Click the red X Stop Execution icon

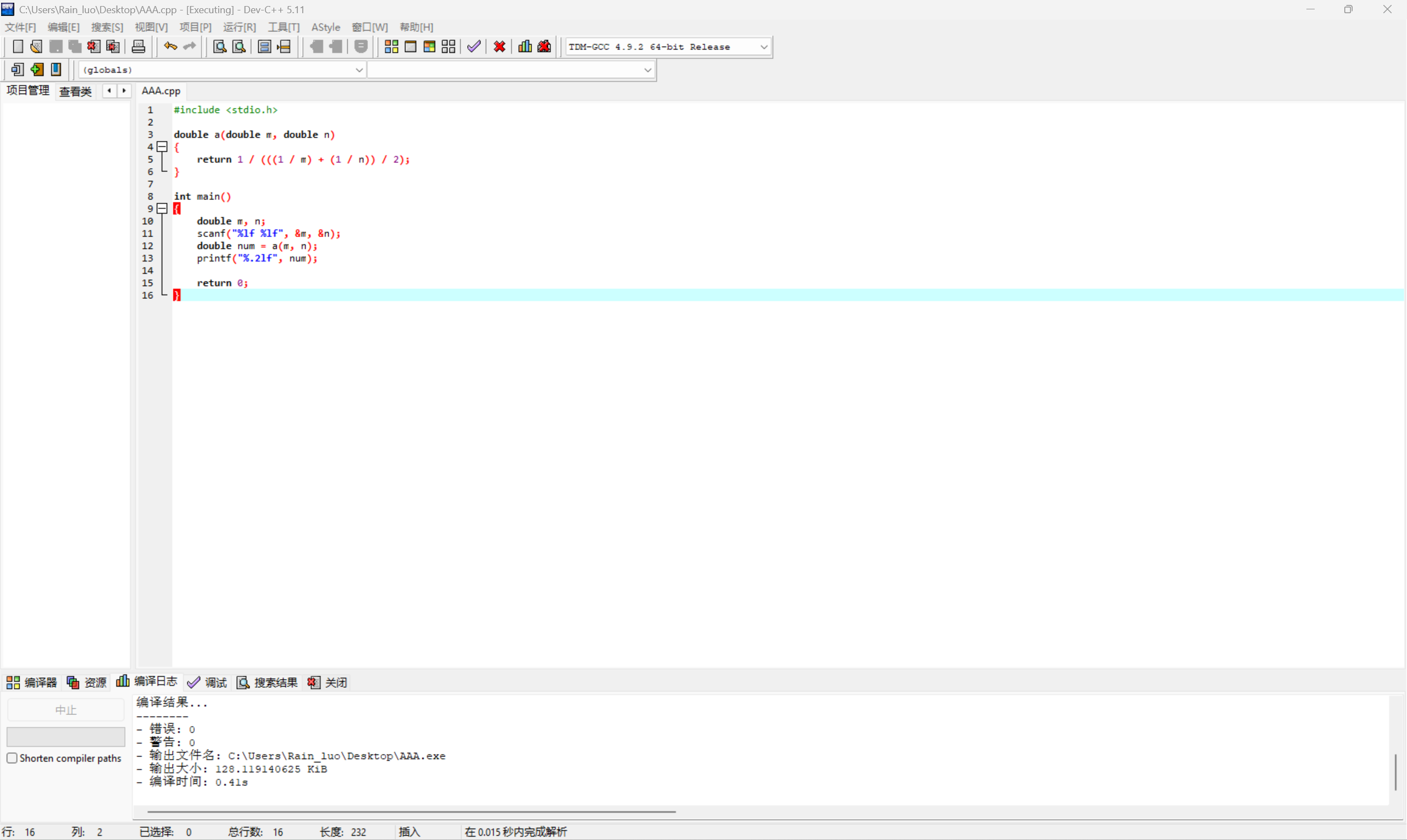[500, 46]
